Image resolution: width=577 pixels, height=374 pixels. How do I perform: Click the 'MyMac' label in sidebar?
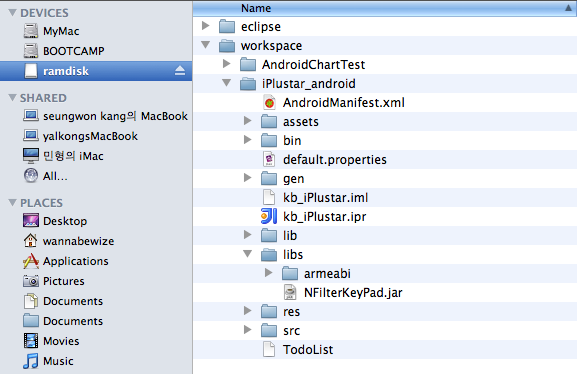61,31
